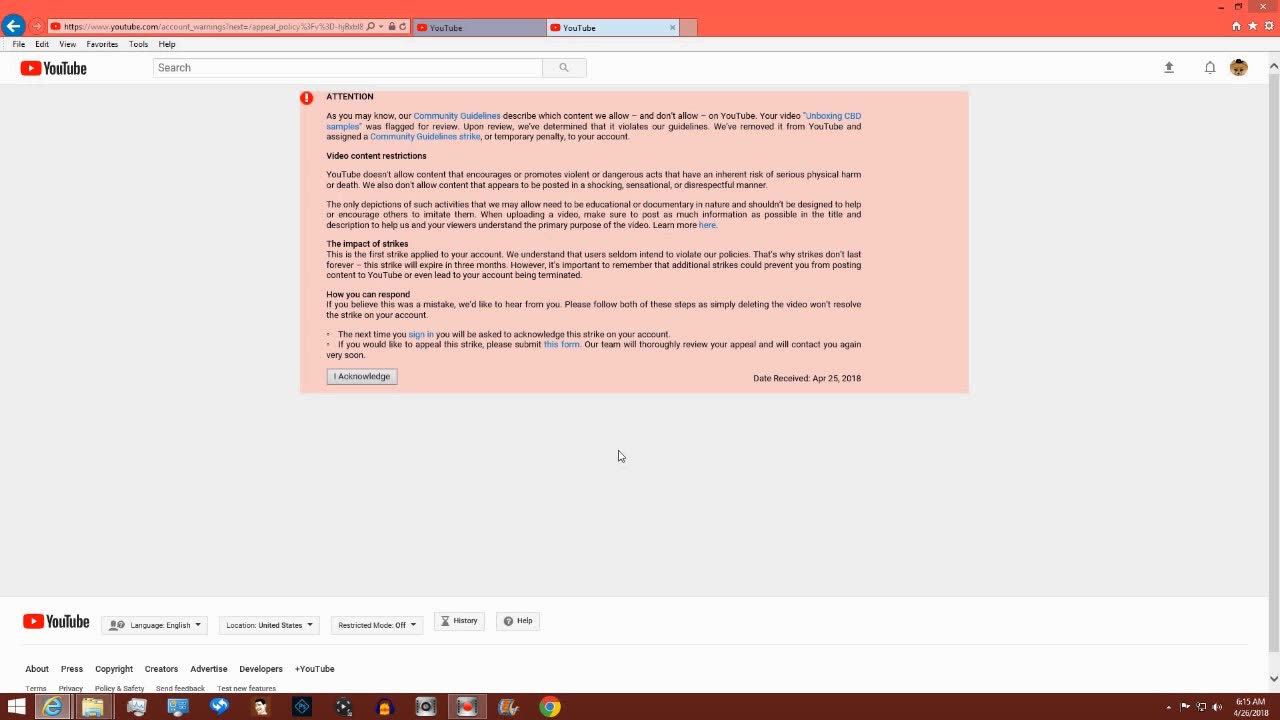Viewport: 1280px width, 720px height.
Task: Click the footer History button
Action: pos(459,621)
